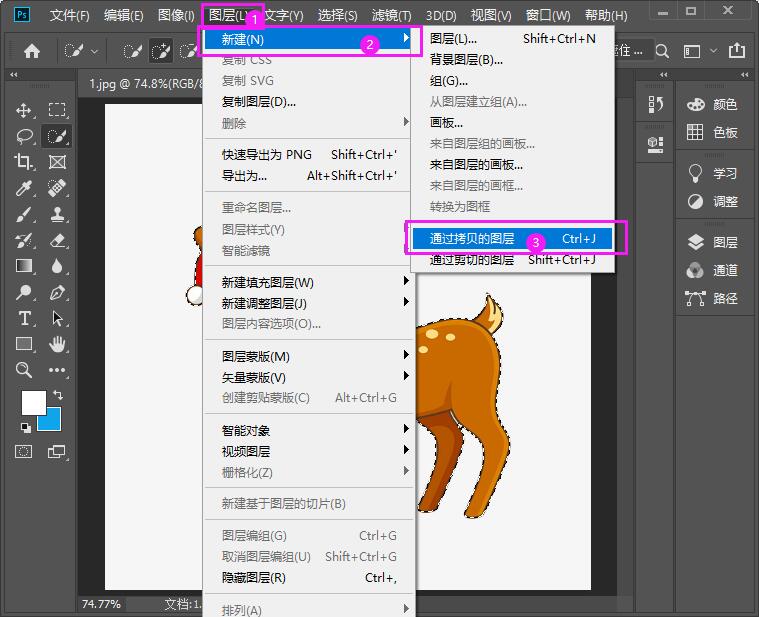Select the Pen tool

click(57, 292)
